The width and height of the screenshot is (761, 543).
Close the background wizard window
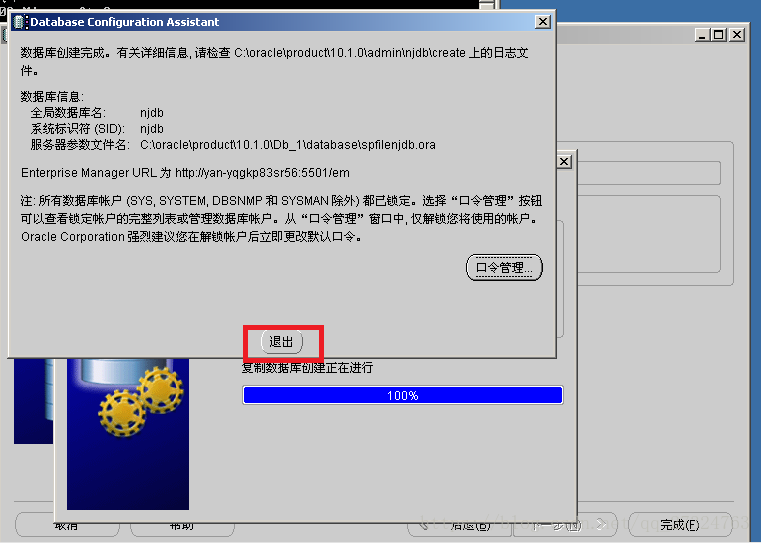[x=737, y=35]
